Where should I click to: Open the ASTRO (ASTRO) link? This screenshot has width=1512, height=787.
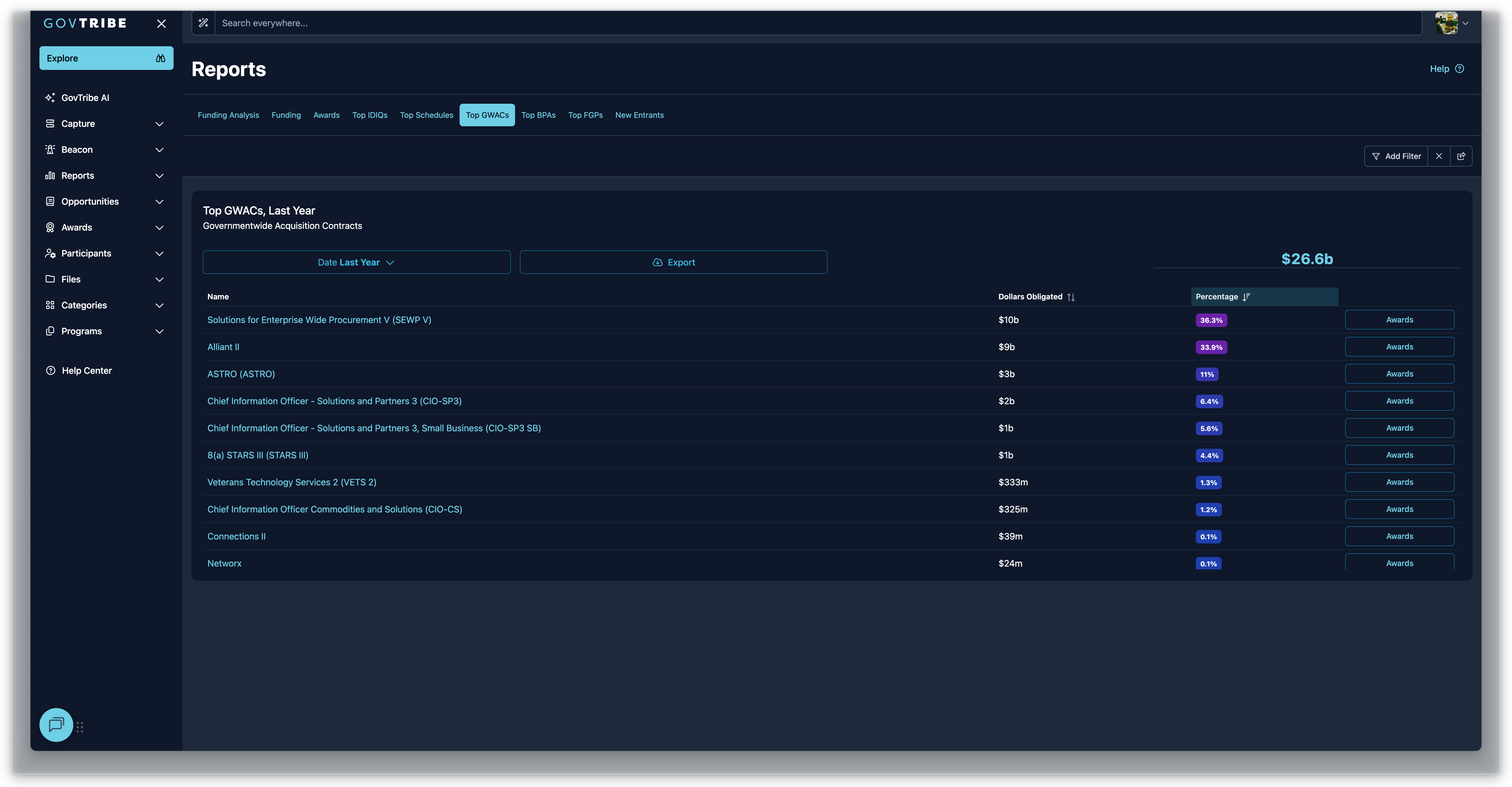point(241,374)
